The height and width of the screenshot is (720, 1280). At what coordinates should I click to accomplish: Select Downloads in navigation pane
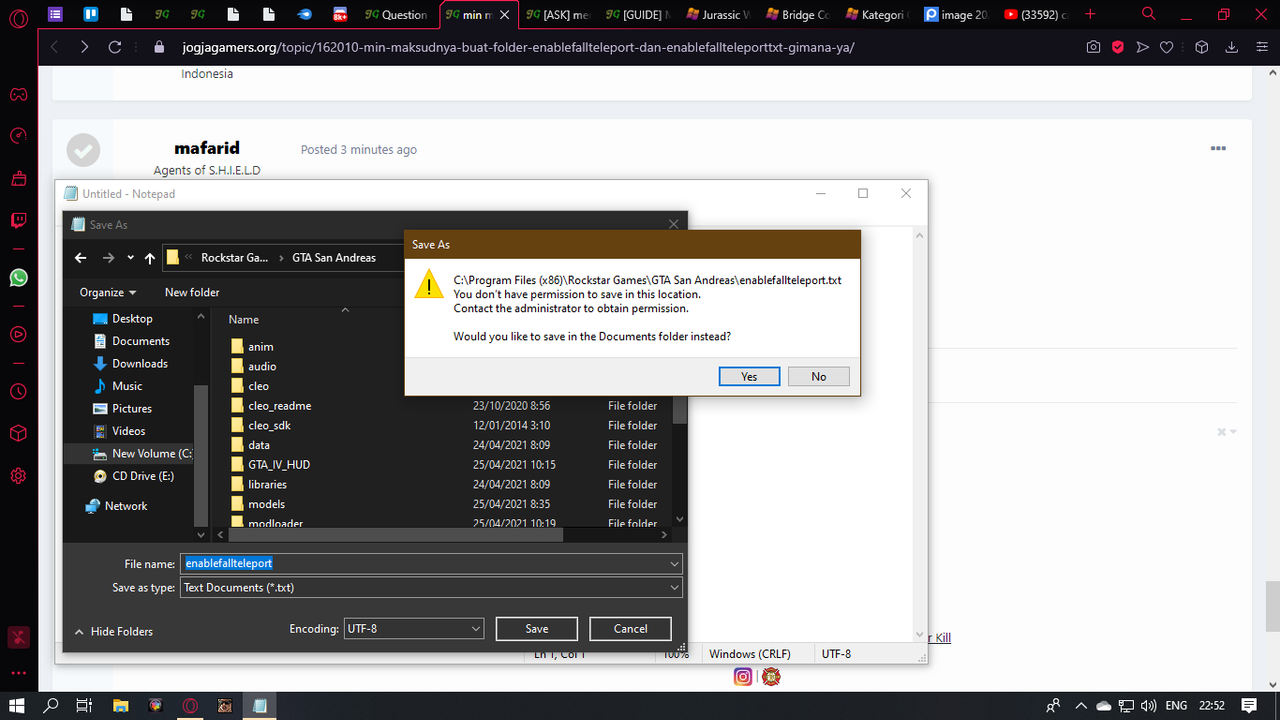coord(140,364)
